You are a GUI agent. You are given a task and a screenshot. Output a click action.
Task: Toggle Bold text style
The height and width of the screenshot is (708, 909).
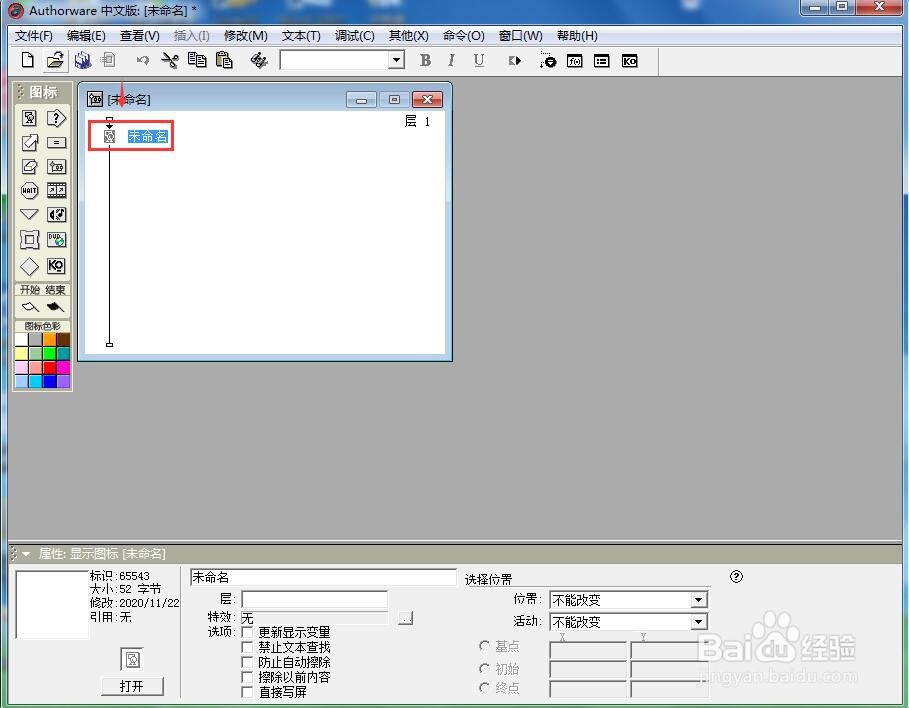[425, 60]
